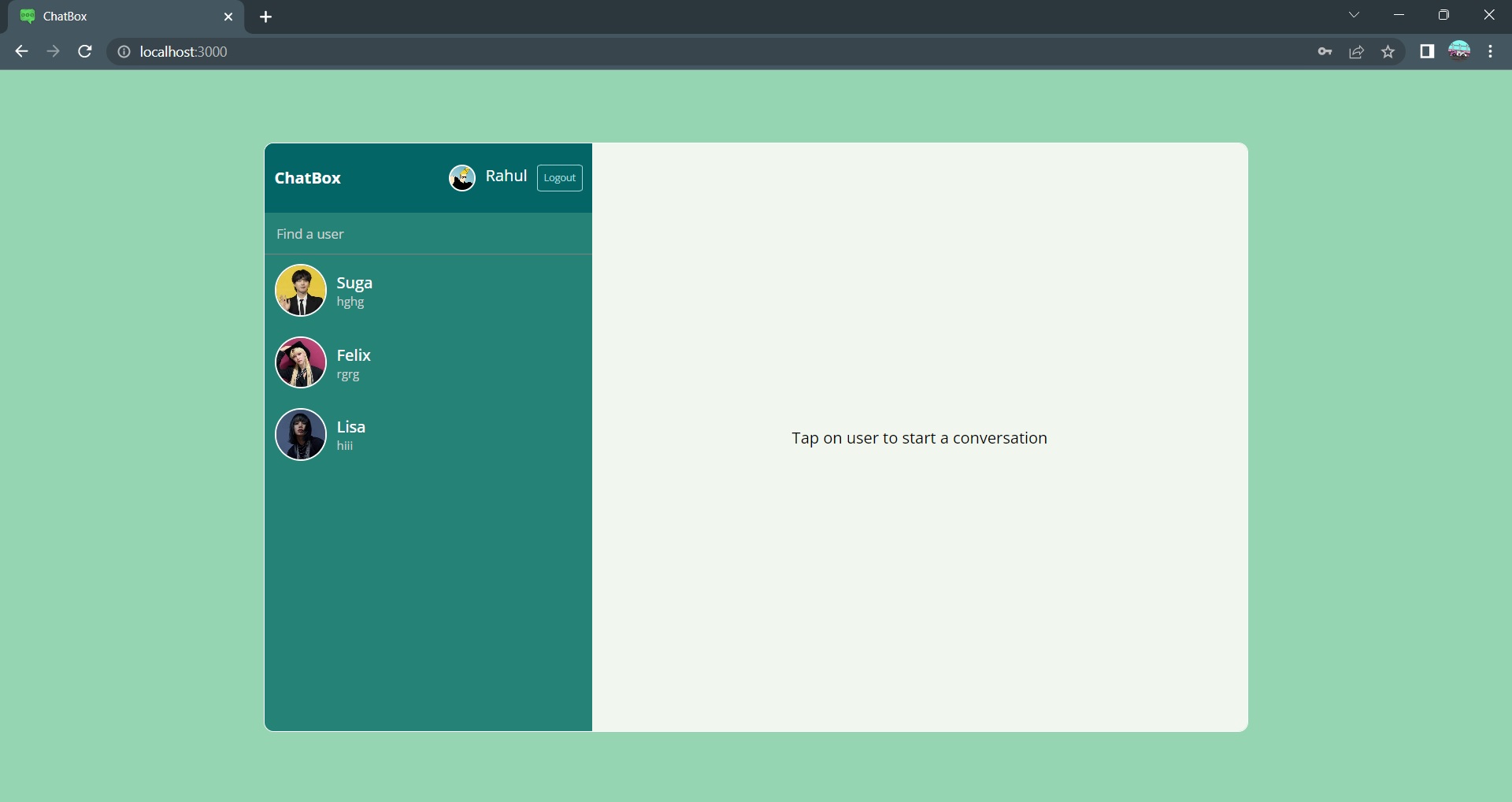Viewport: 1512px width, 802px height.
Task: Open Google Password Manager from the address bar
Action: point(1325,52)
